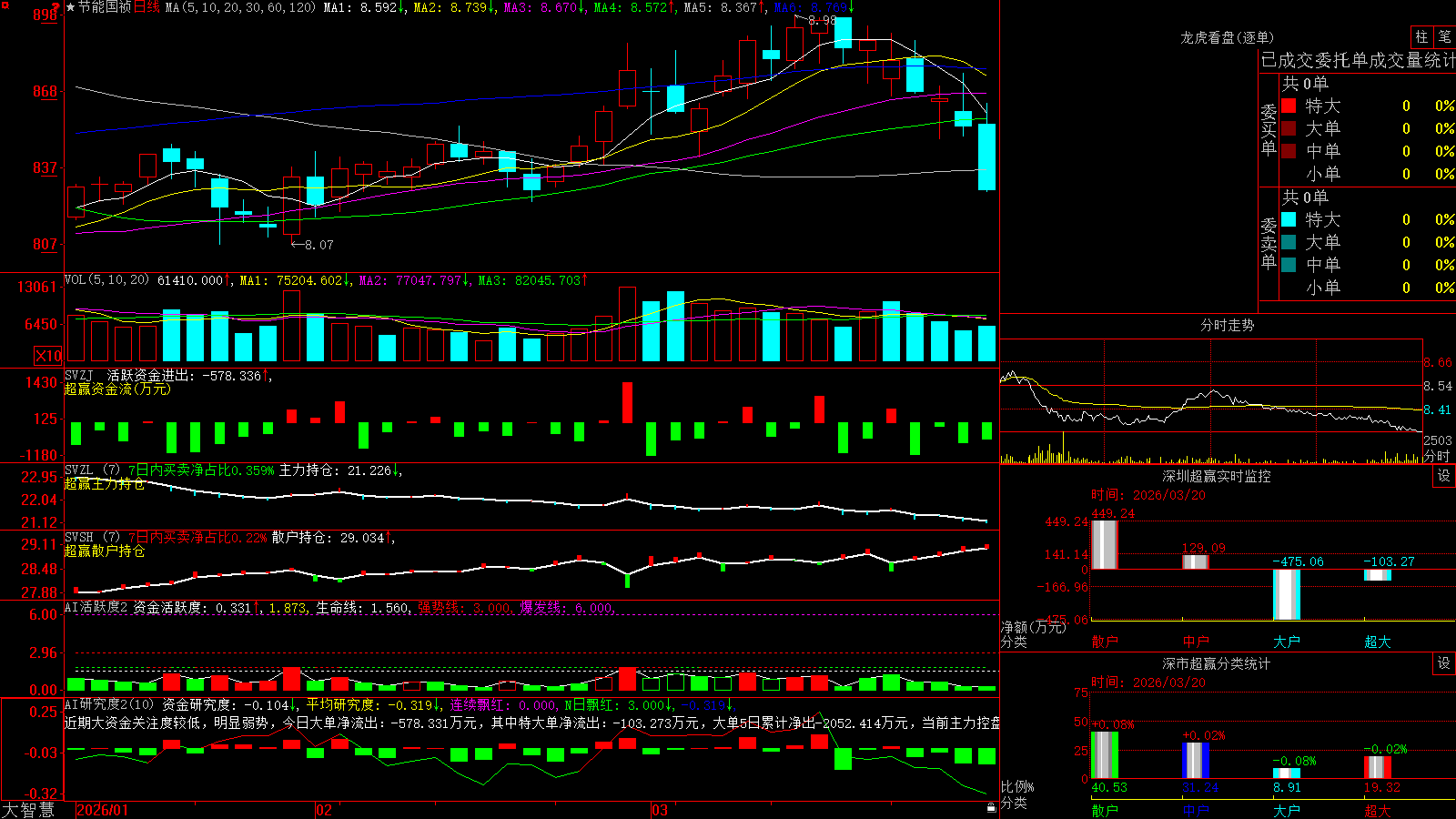1456x819 pixels.
Task: Select the 散户 category in 深圳超赢实时监控
Action: 1105,642
